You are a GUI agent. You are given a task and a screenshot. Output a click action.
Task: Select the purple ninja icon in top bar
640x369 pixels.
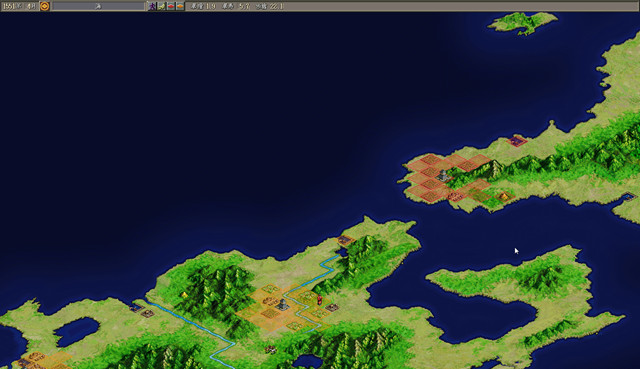click(x=152, y=6)
